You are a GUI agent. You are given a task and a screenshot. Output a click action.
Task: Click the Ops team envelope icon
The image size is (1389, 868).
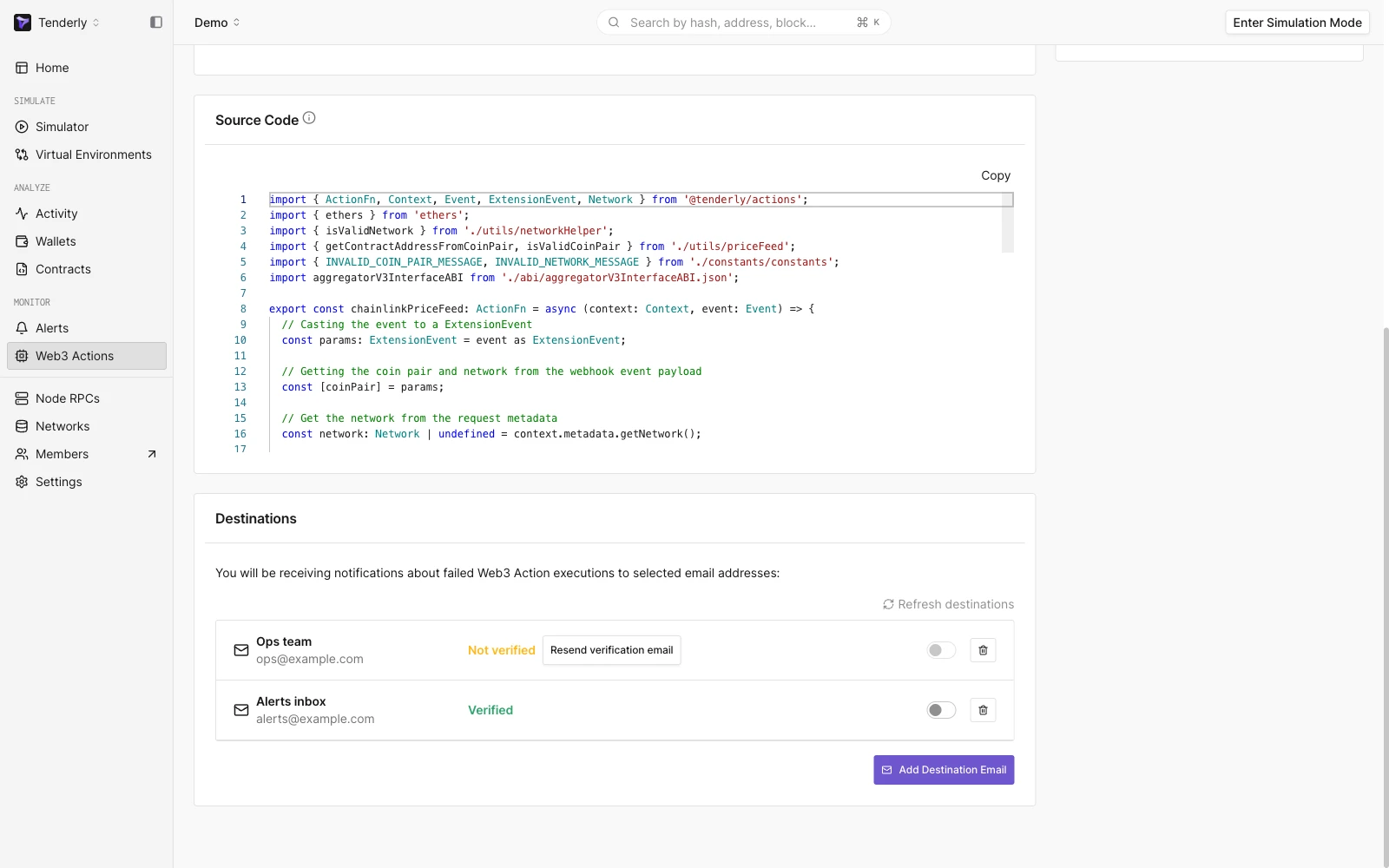[241, 650]
